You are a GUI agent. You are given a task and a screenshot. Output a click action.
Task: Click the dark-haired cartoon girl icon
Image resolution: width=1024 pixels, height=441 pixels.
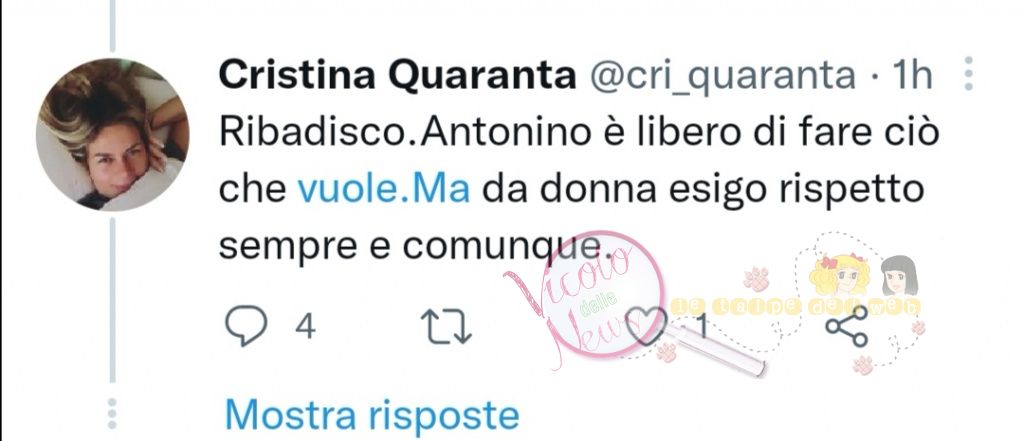[899, 276]
